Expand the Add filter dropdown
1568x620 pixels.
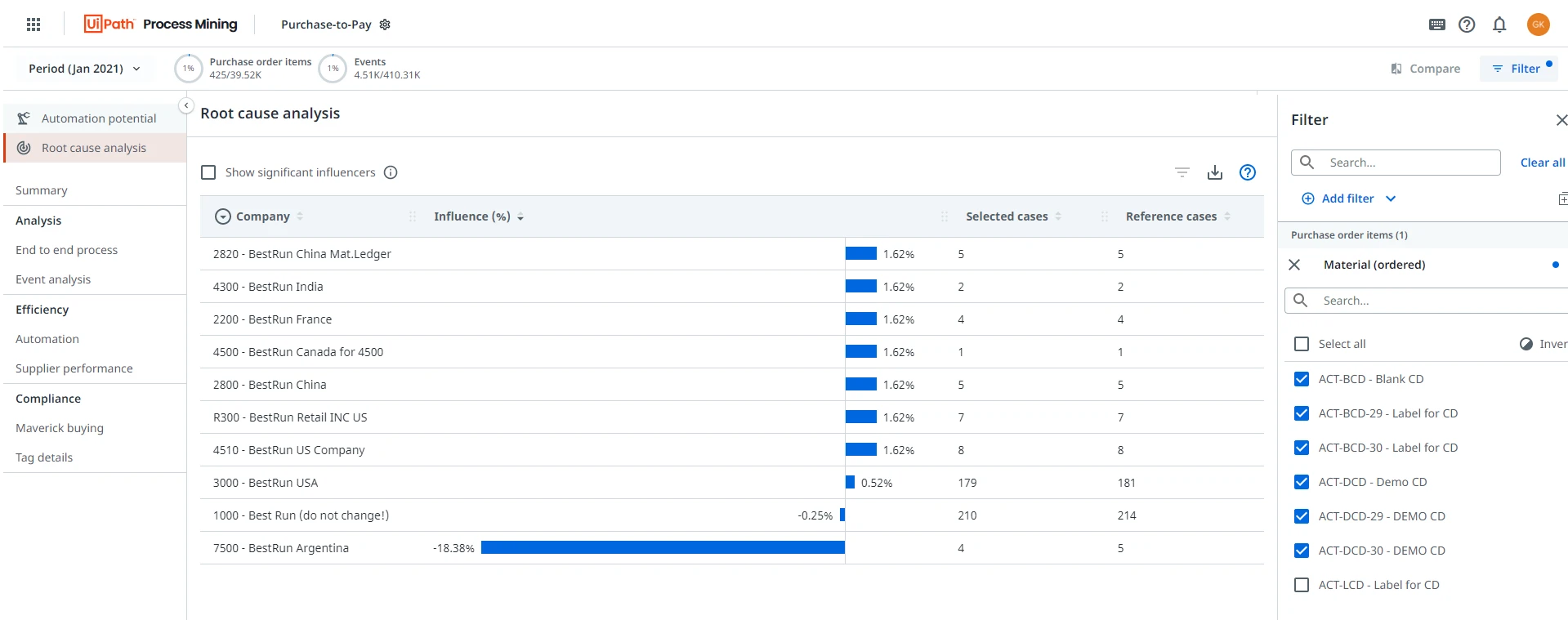point(1391,198)
